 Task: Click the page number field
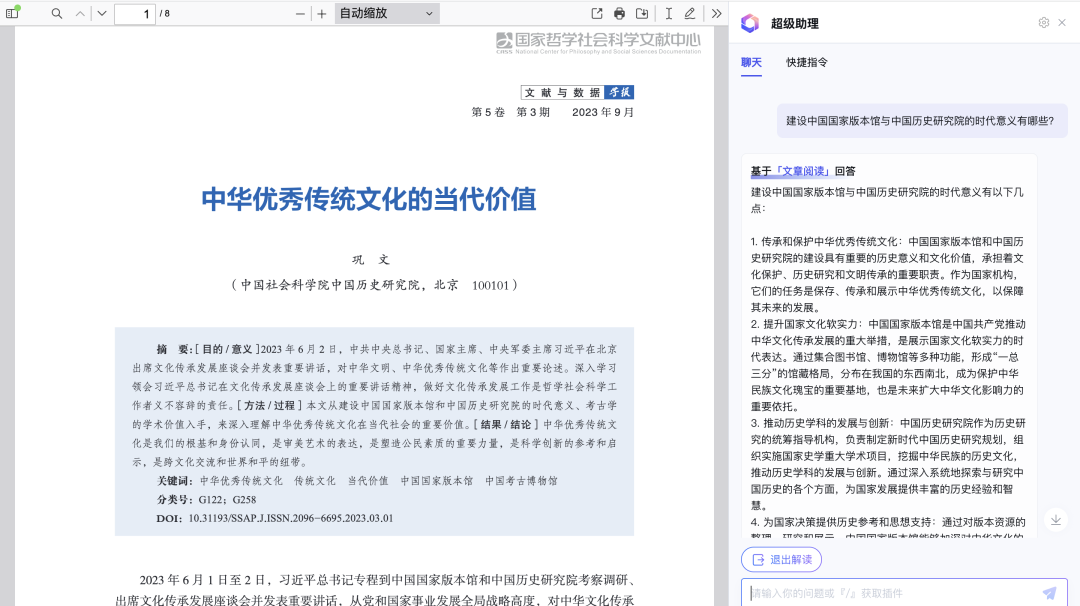tap(134, 14)
